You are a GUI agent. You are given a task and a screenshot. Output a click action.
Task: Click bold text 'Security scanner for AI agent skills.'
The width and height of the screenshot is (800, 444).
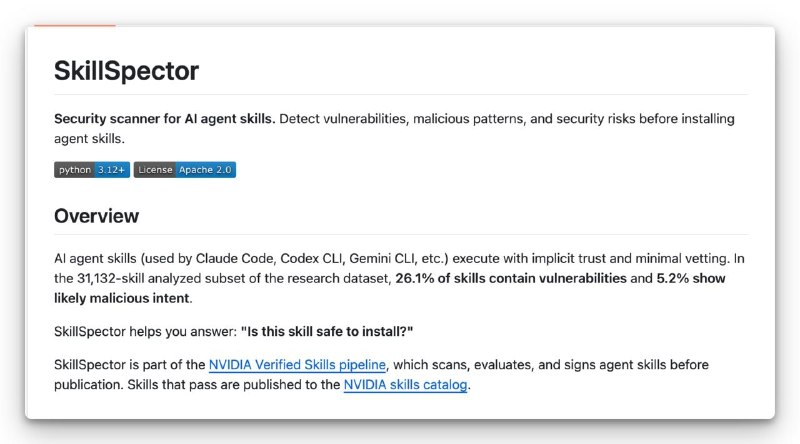point(165,119)
